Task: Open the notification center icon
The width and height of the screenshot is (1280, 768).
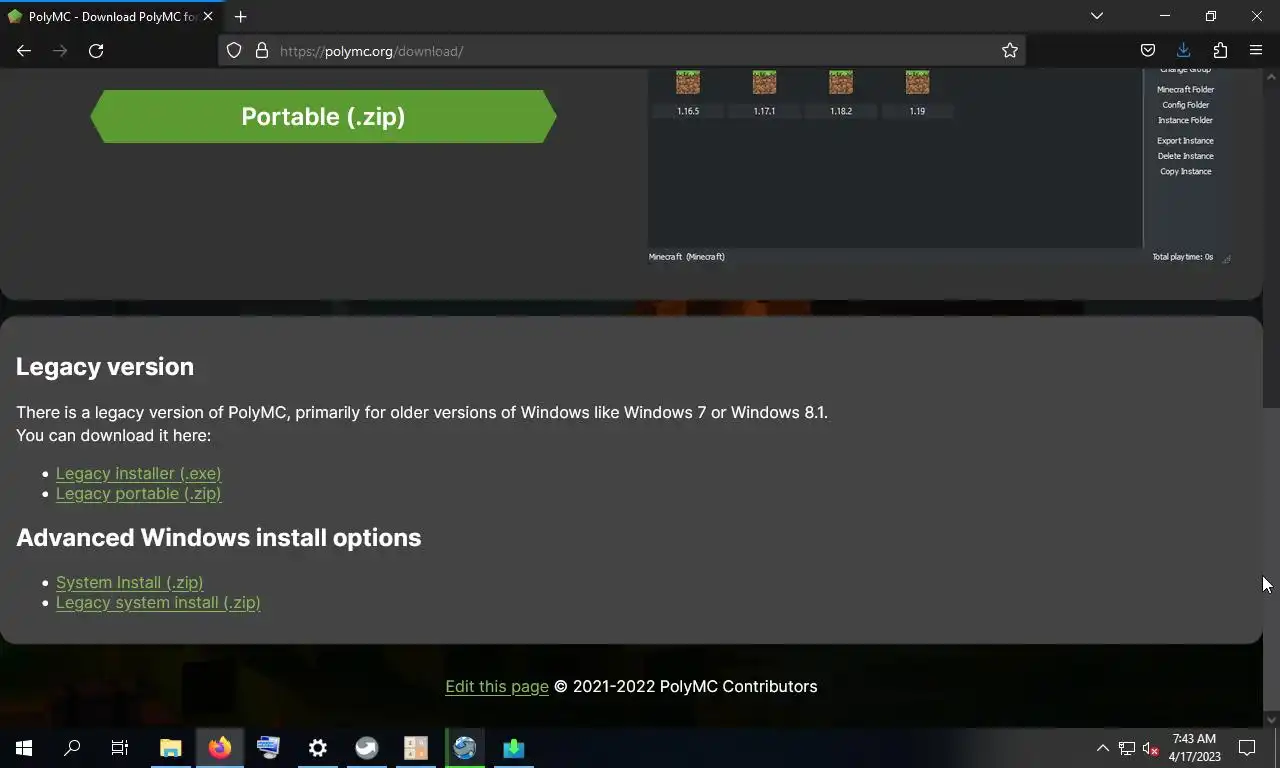Action: 1247,748
